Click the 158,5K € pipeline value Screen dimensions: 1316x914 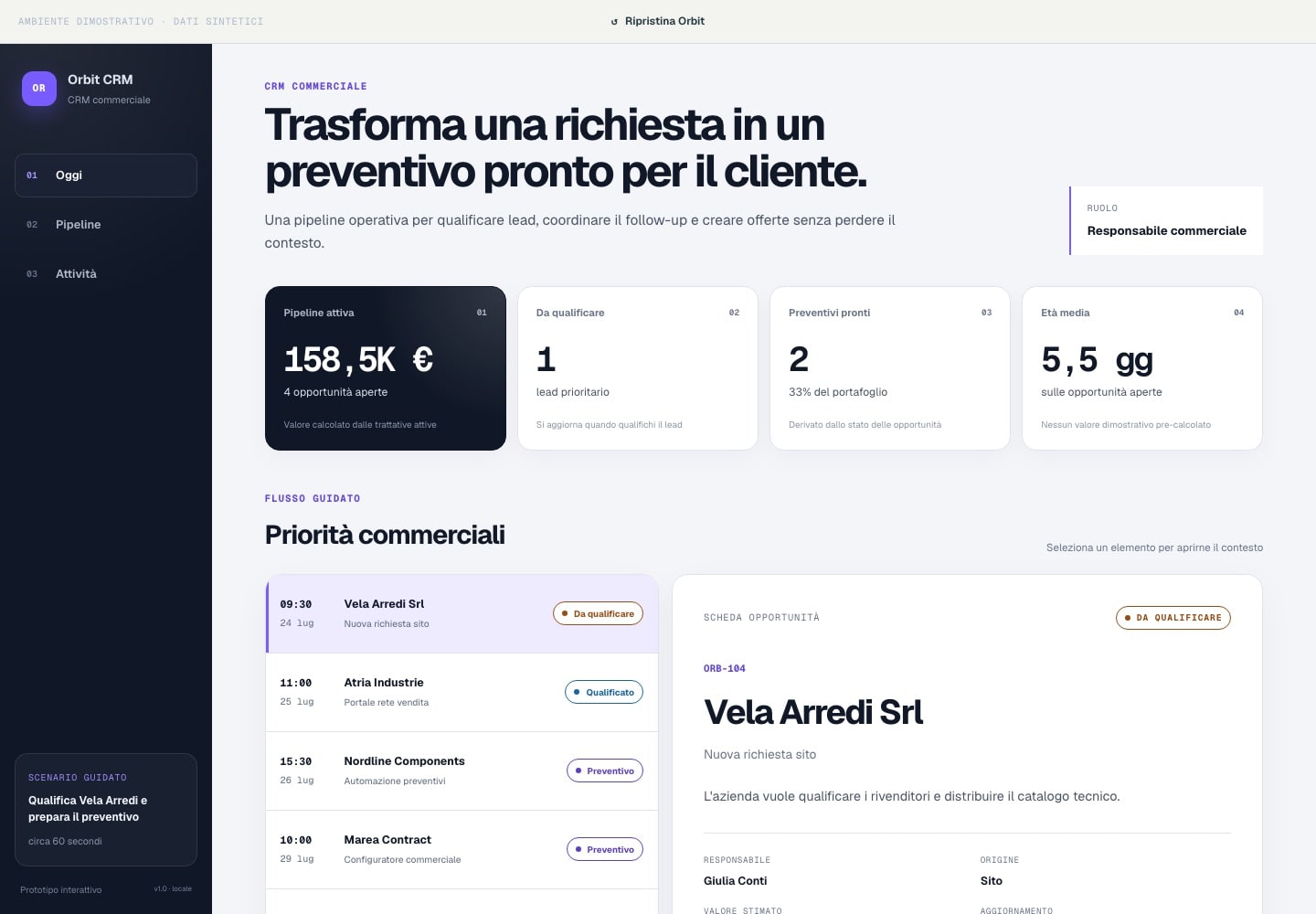pyautogui.click(x=358, y=359)
